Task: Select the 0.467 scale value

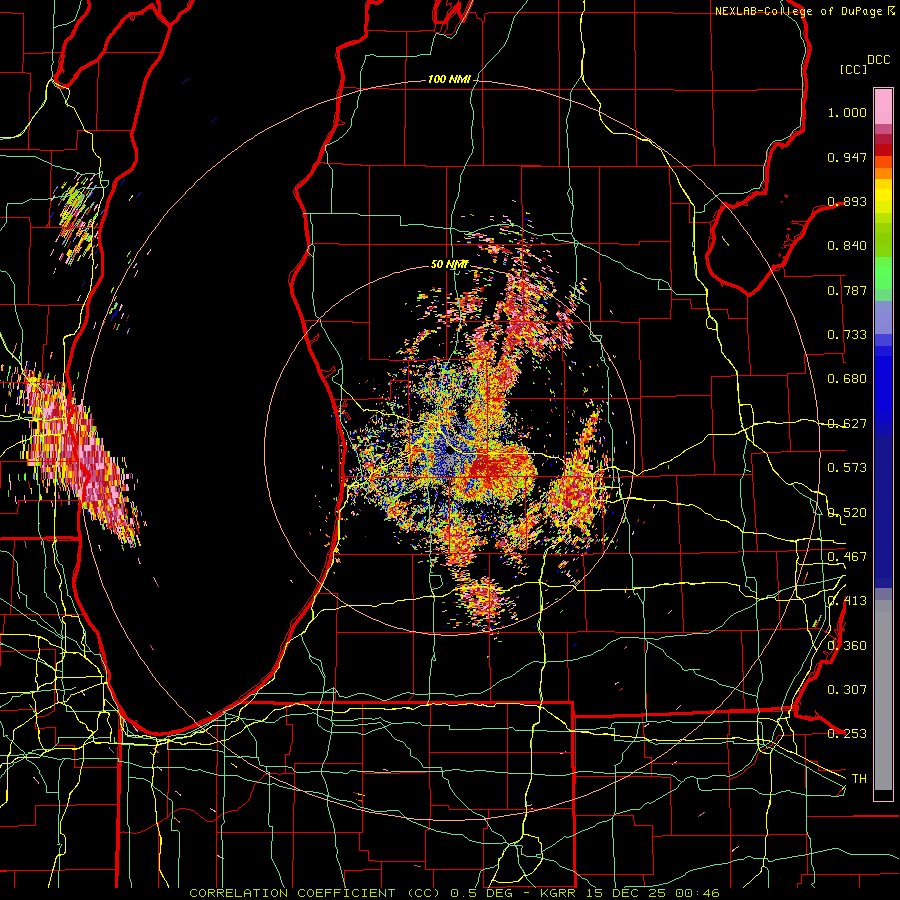Action: pos(847,557)
